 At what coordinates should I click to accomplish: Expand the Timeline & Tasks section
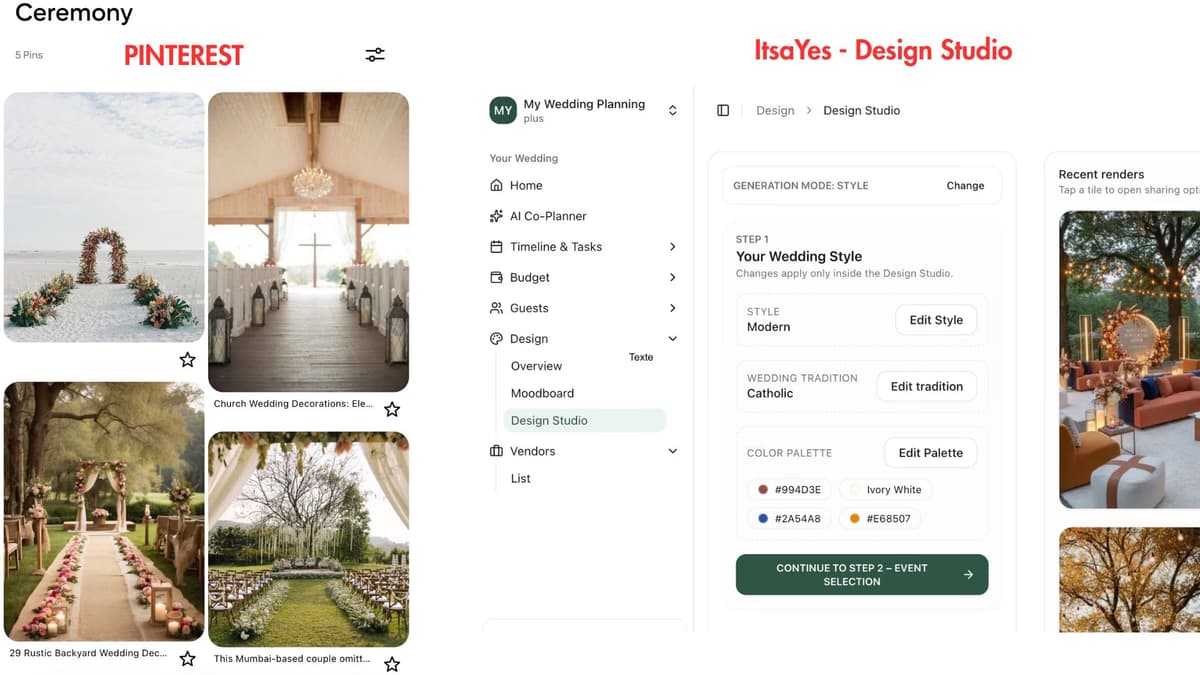click(672, 246)
